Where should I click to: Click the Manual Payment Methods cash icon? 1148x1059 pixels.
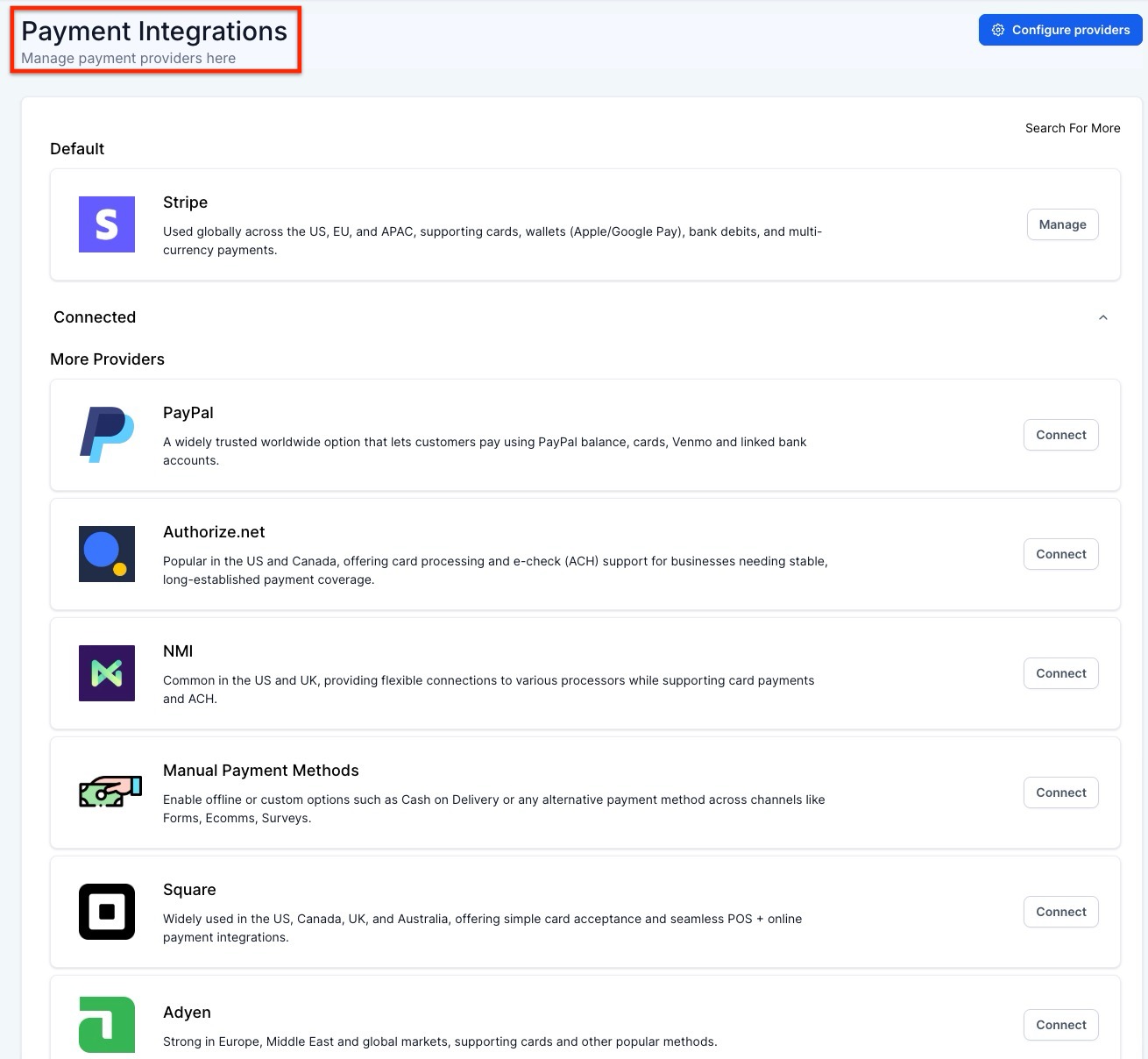[110, 792]
